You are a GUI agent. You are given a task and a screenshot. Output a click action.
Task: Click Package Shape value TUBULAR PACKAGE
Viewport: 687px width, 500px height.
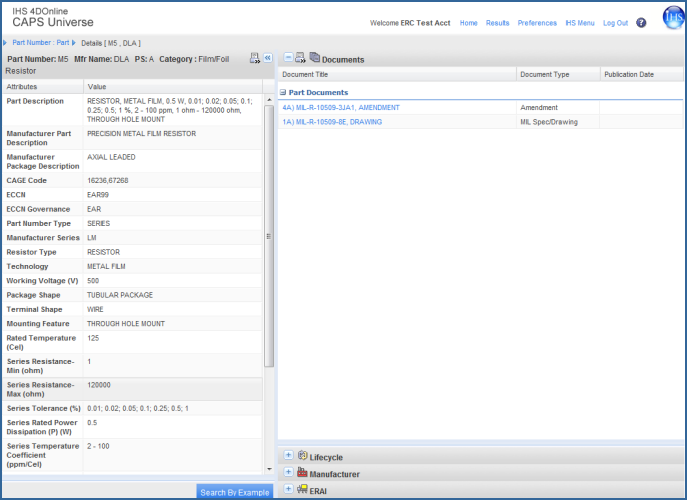click(x=120, y=295)
